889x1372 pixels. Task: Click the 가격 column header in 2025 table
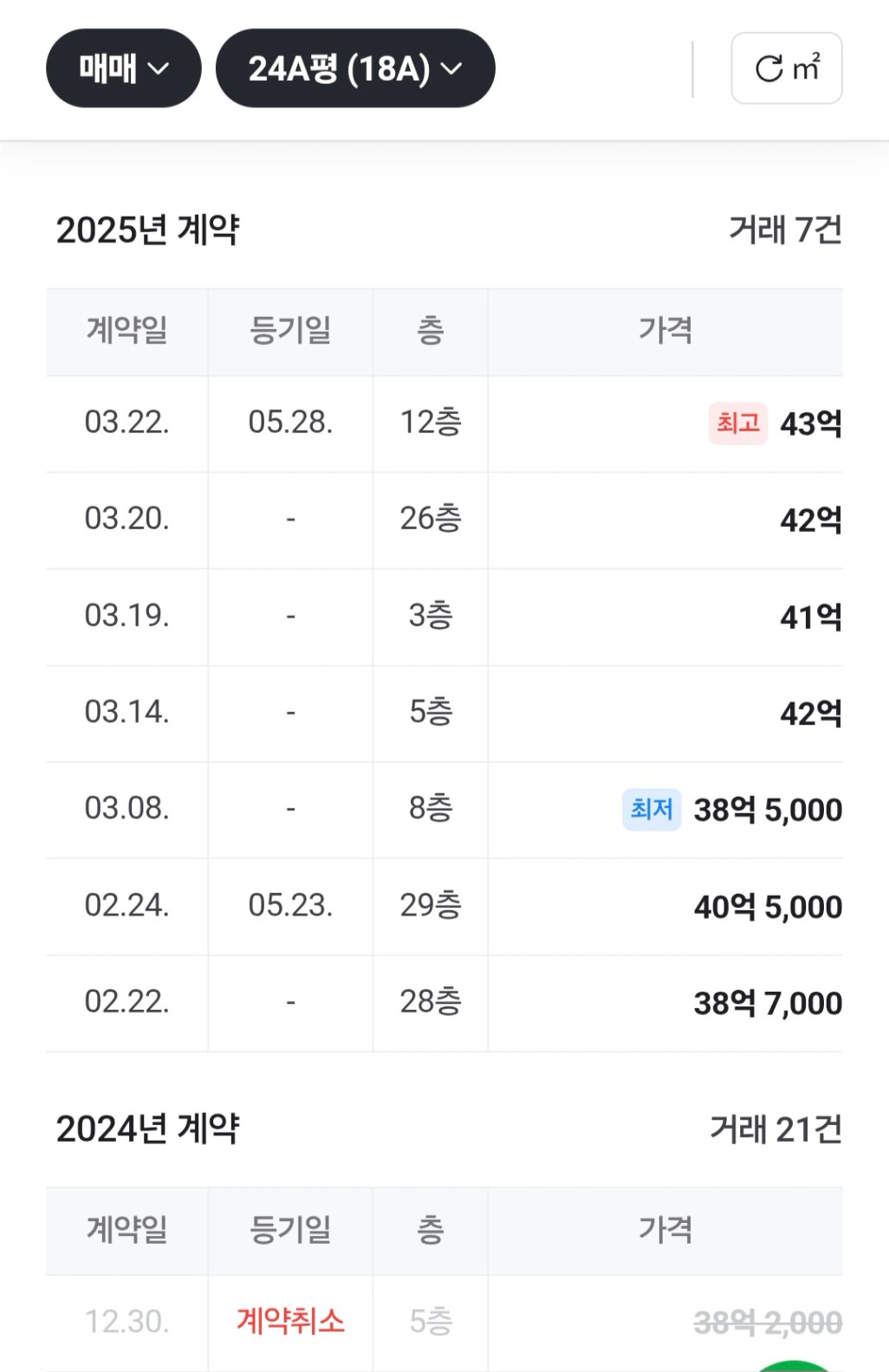tap(665, 331)
